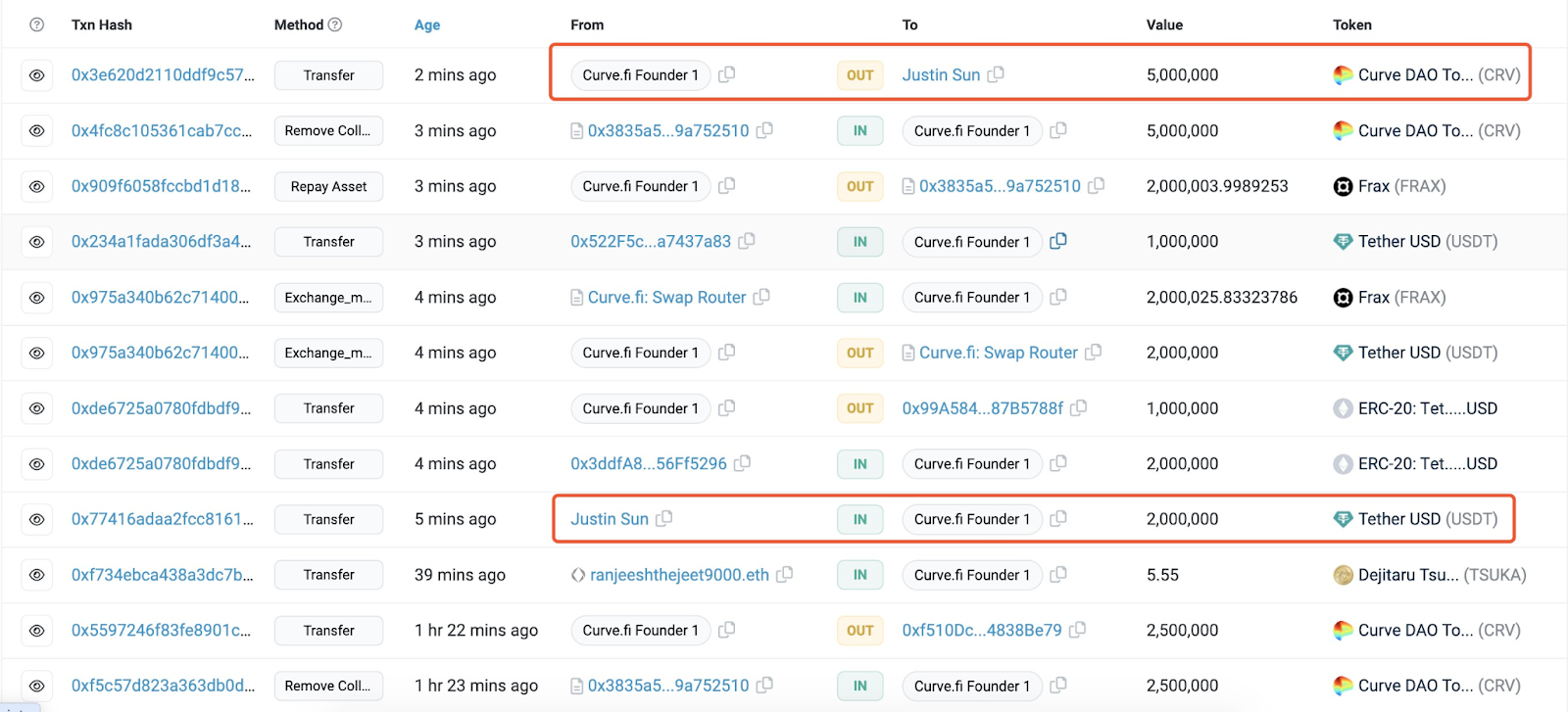1568x712 pixels.
Task: Click the help icon beside the Method header
Action: point(335,24)
